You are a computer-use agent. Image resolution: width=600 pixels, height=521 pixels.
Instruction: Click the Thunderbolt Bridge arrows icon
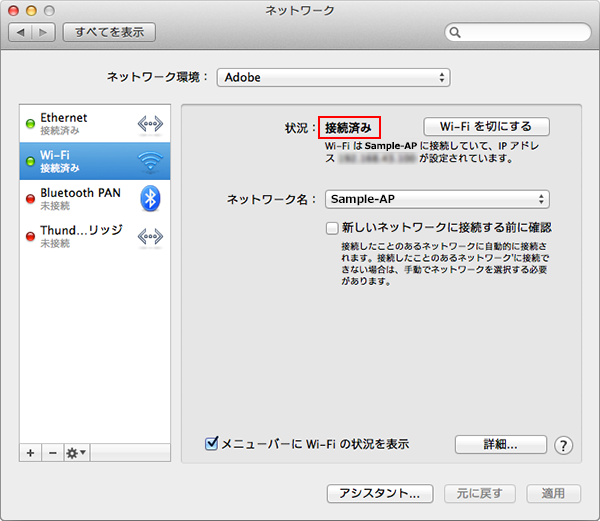(x=149, y=236)
